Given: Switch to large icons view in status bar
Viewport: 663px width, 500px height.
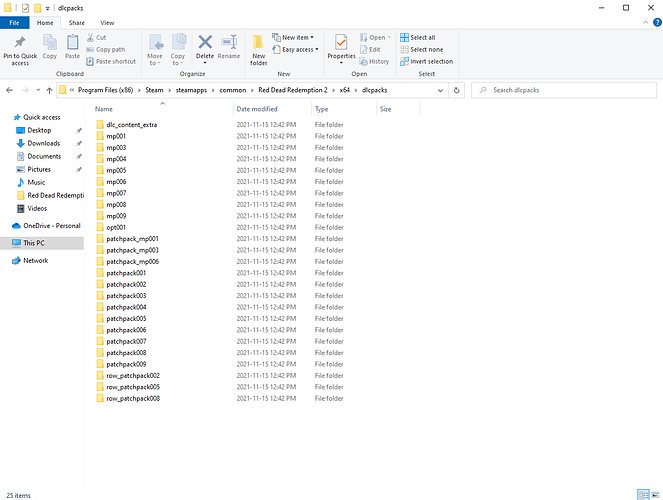Looking at the screenshot, I should click(656, 495).
